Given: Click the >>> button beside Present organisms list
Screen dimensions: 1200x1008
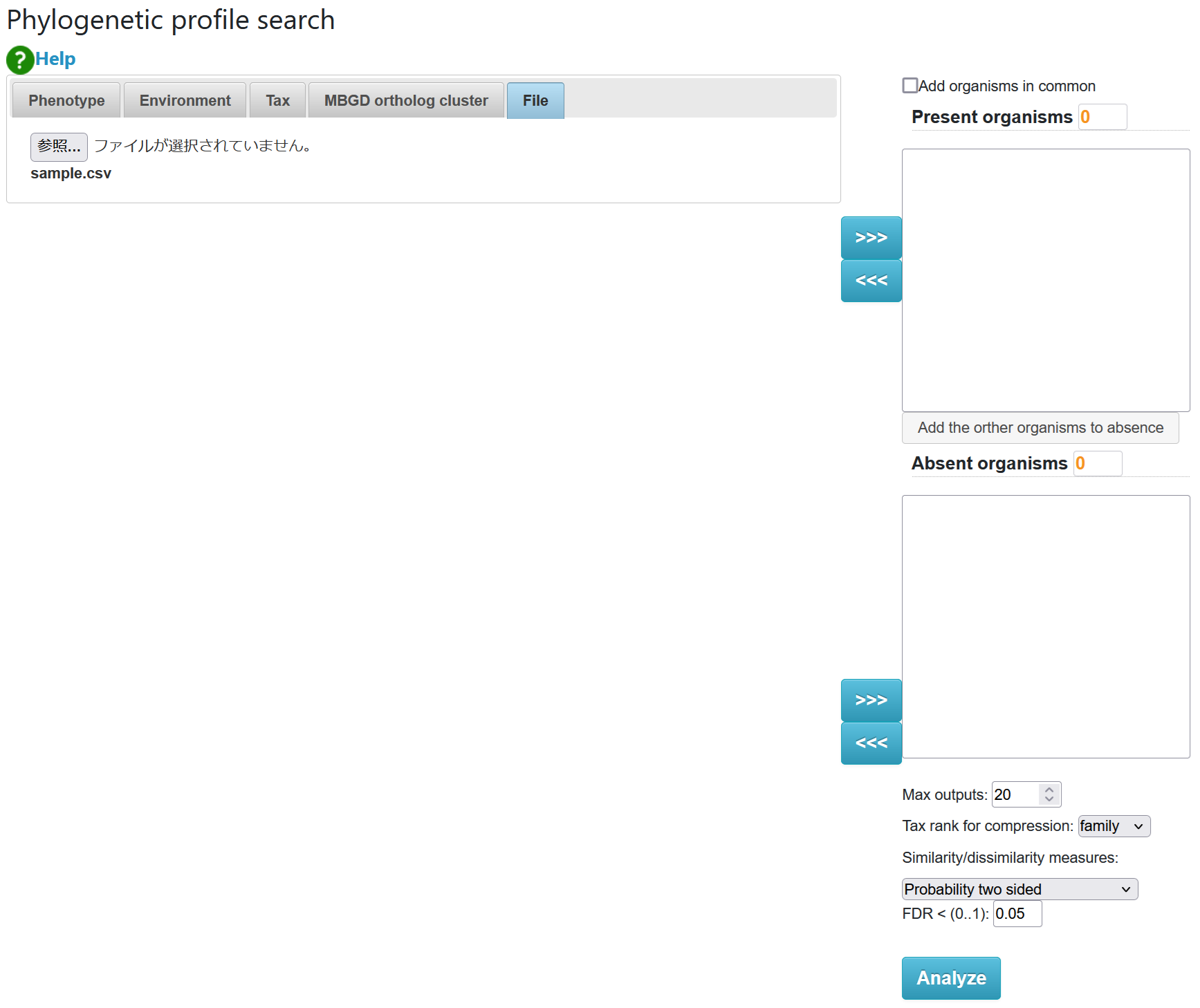Looking at the screenshot, I should click(x=871, y=238).
